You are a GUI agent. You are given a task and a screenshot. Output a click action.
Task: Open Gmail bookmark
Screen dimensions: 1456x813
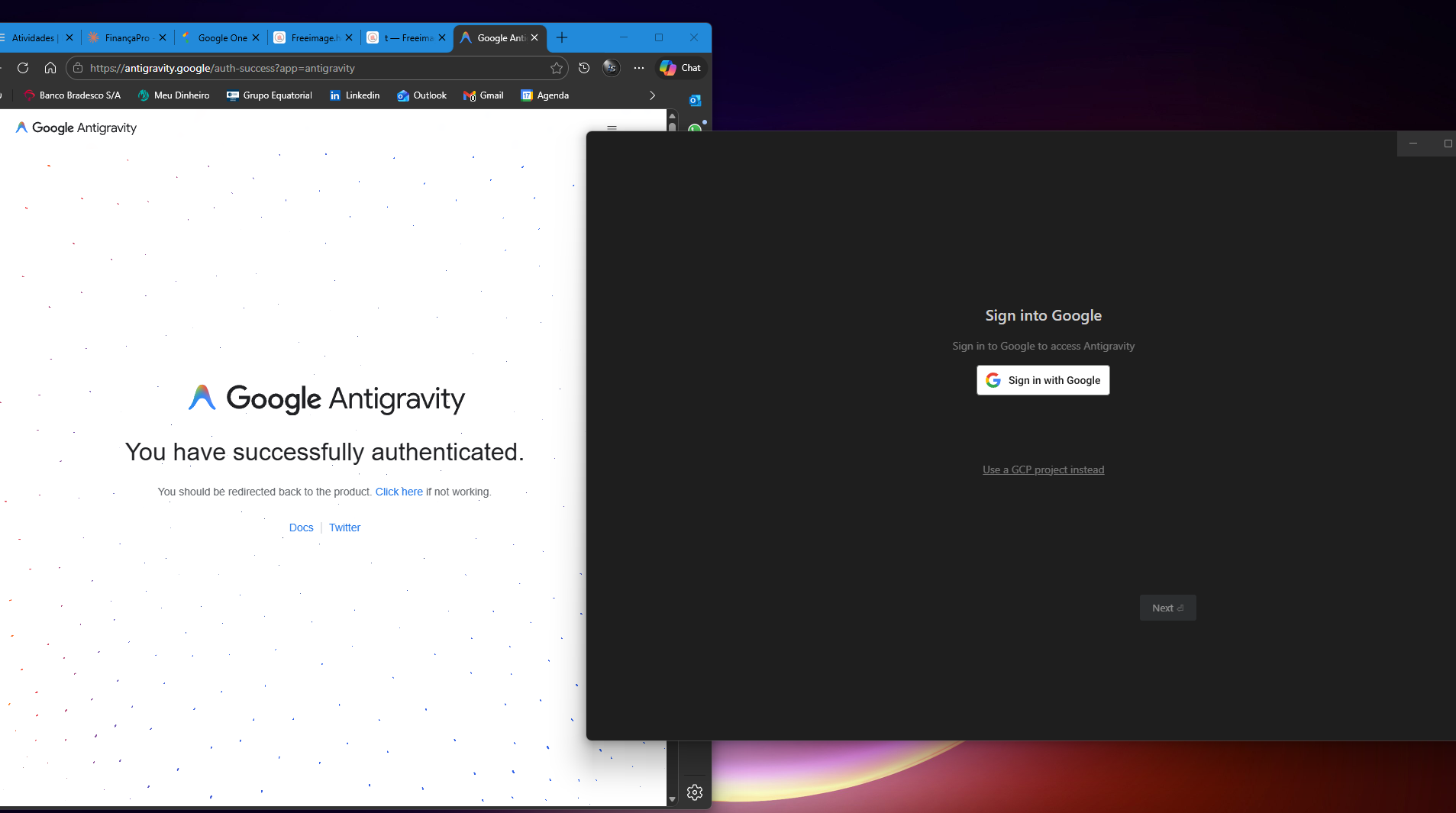483,95
